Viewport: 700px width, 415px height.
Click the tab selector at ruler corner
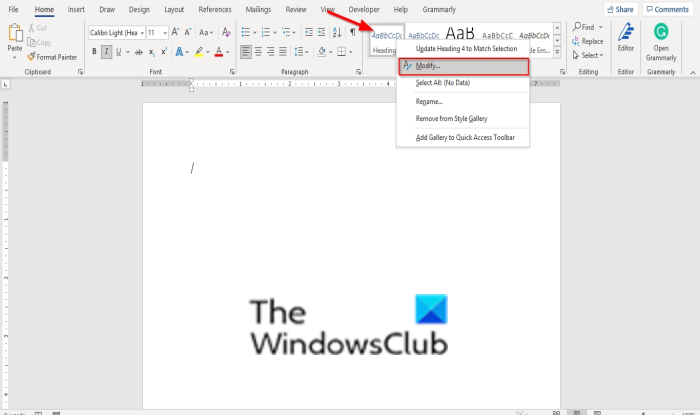point(5,84)
